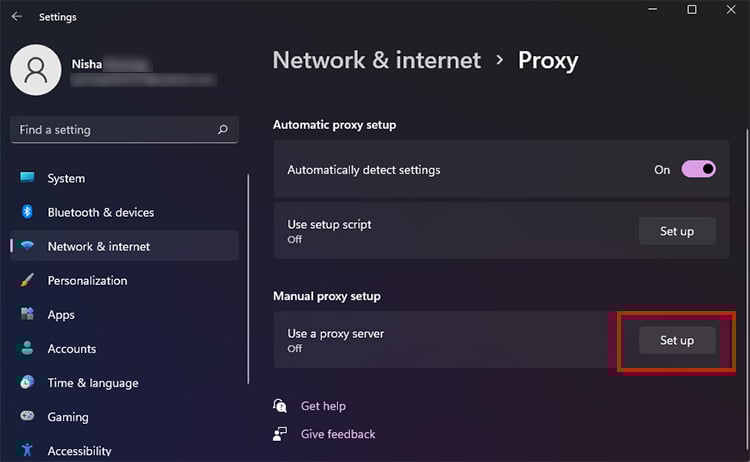Open System via its monitor icon

[x=27, y=178]
